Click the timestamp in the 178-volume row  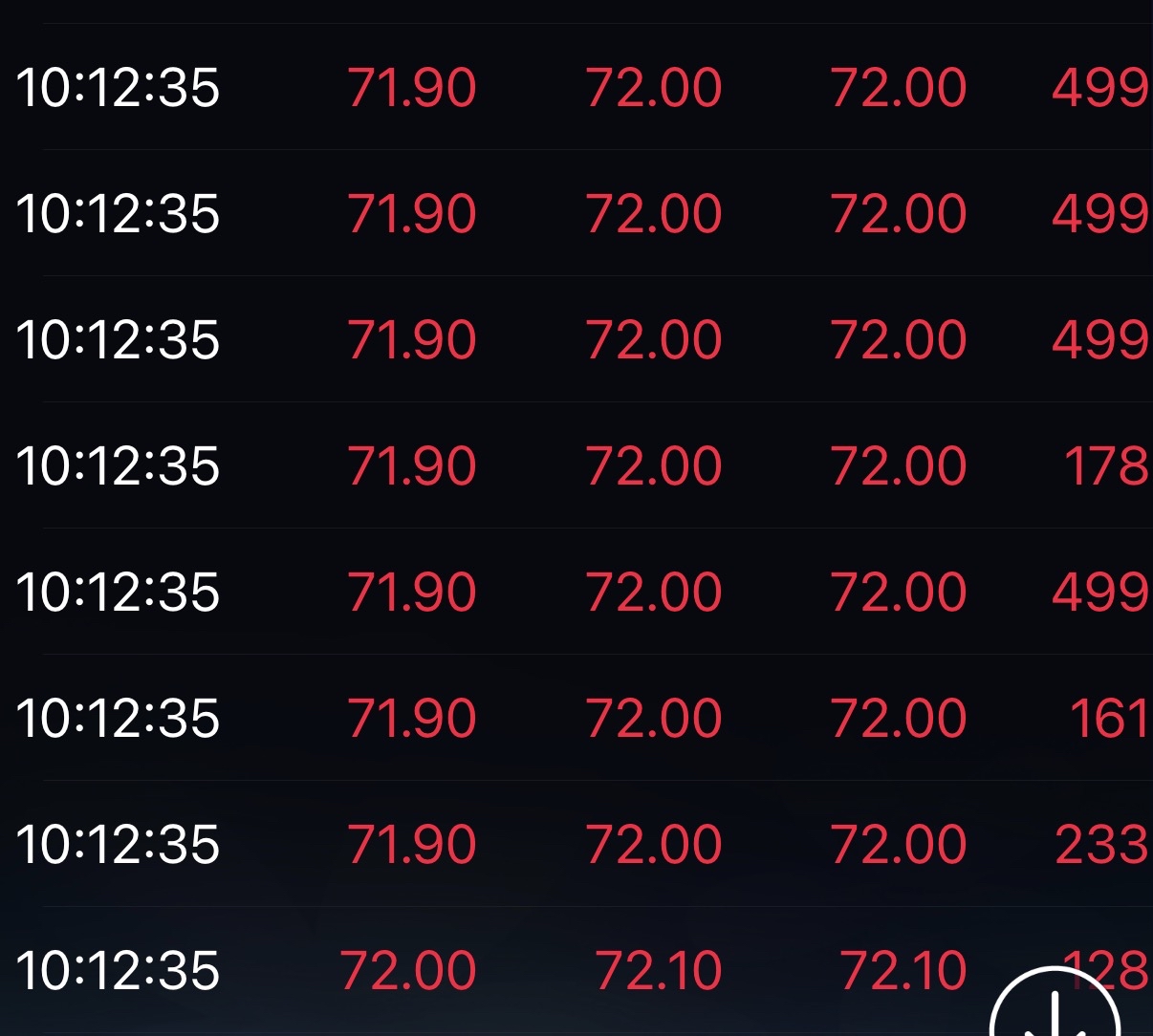tap(118, 466)
